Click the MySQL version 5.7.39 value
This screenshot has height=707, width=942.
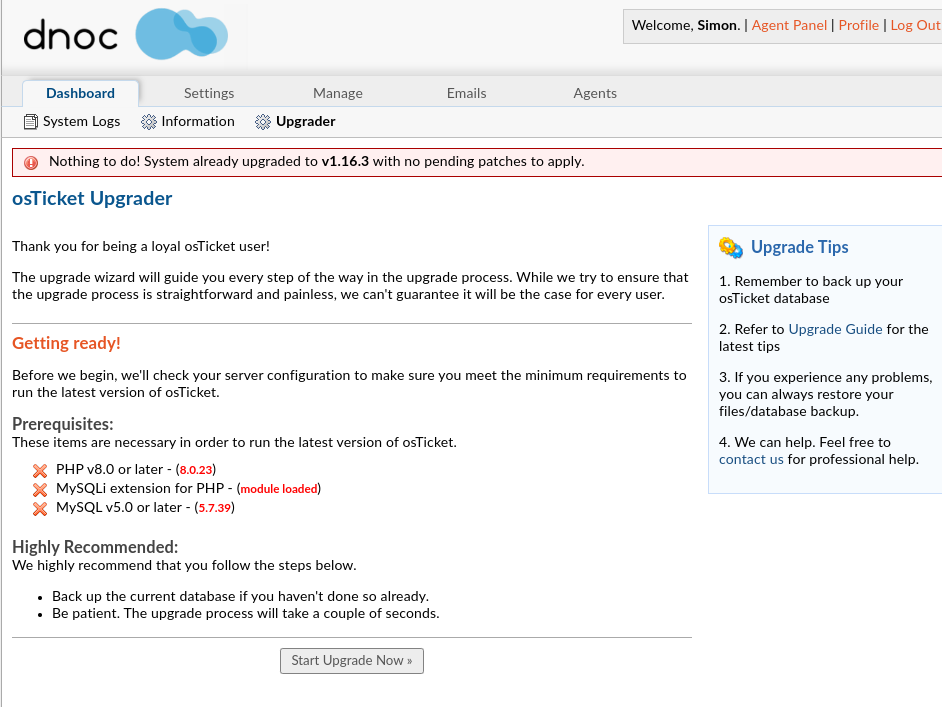214,508
